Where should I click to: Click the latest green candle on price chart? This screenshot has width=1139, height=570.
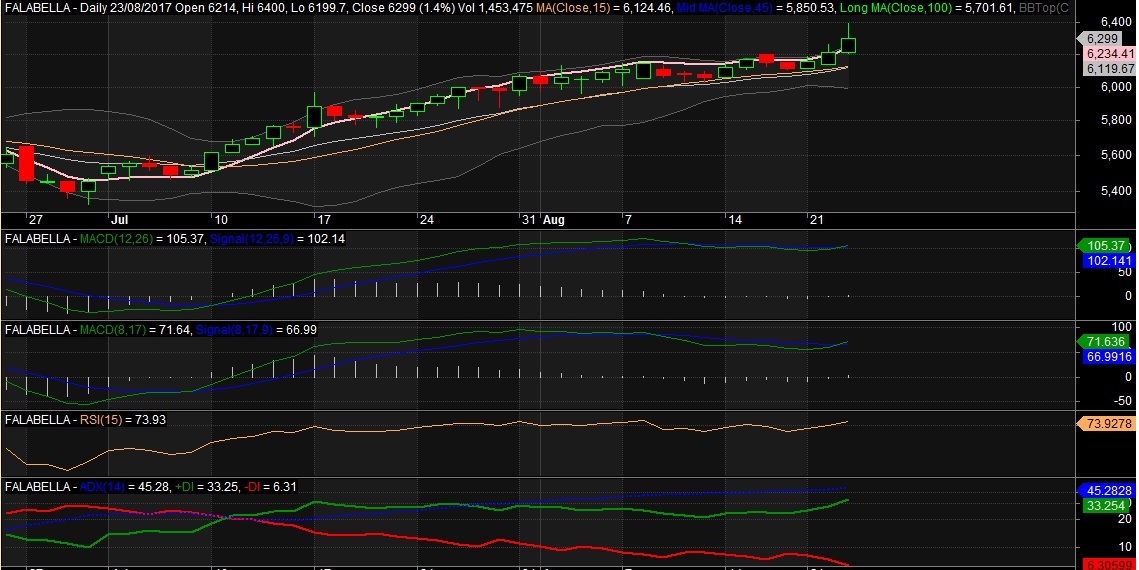(848, 44)
